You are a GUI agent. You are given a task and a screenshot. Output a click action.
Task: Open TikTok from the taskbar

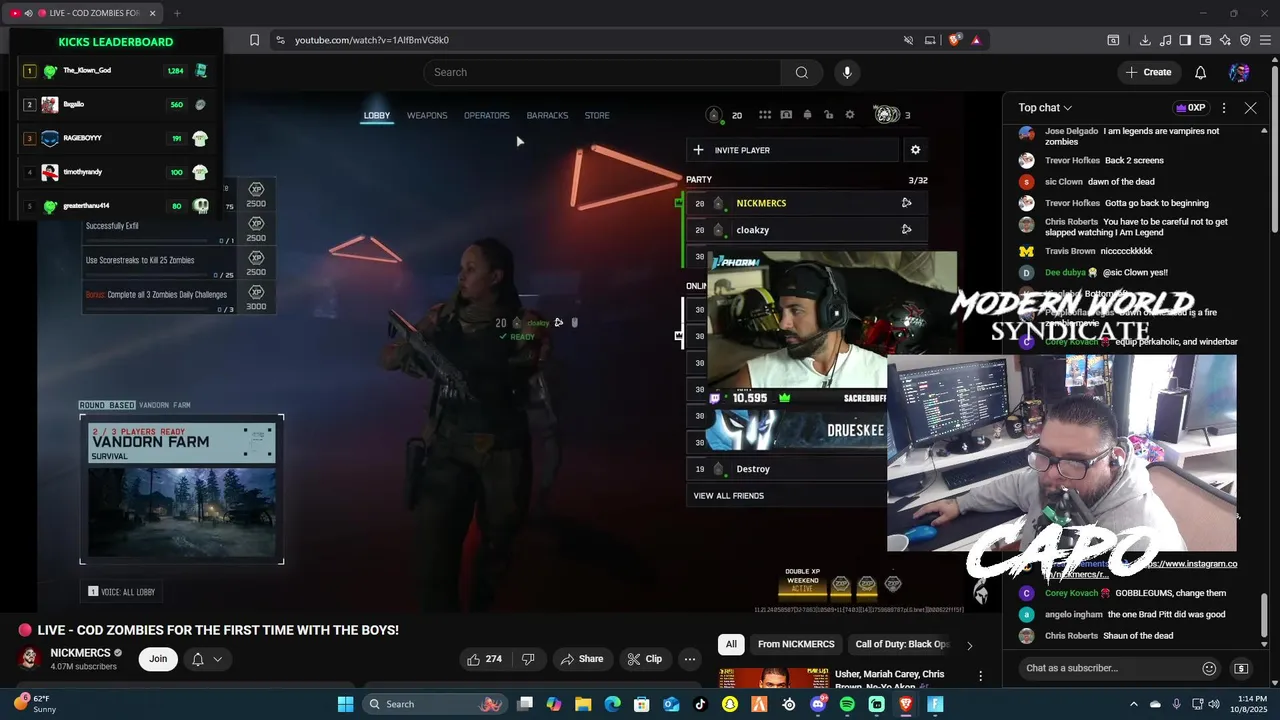point(700,704)
